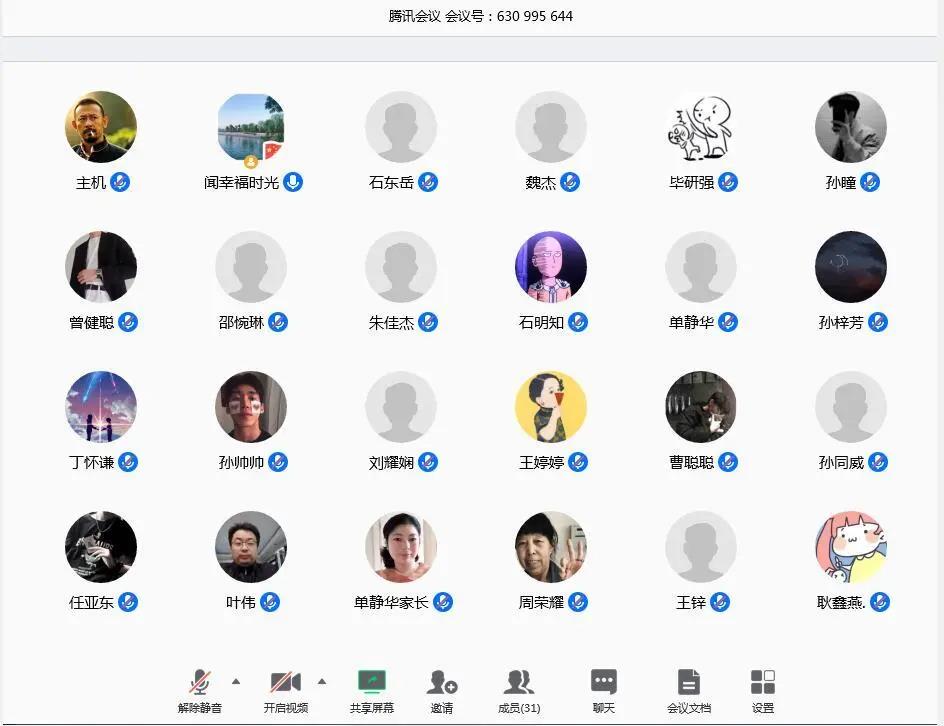Image resolution: width=944 pixels, height=726 pixels.
Task: Open the 设置 settings panel
Action: point(762,690)
